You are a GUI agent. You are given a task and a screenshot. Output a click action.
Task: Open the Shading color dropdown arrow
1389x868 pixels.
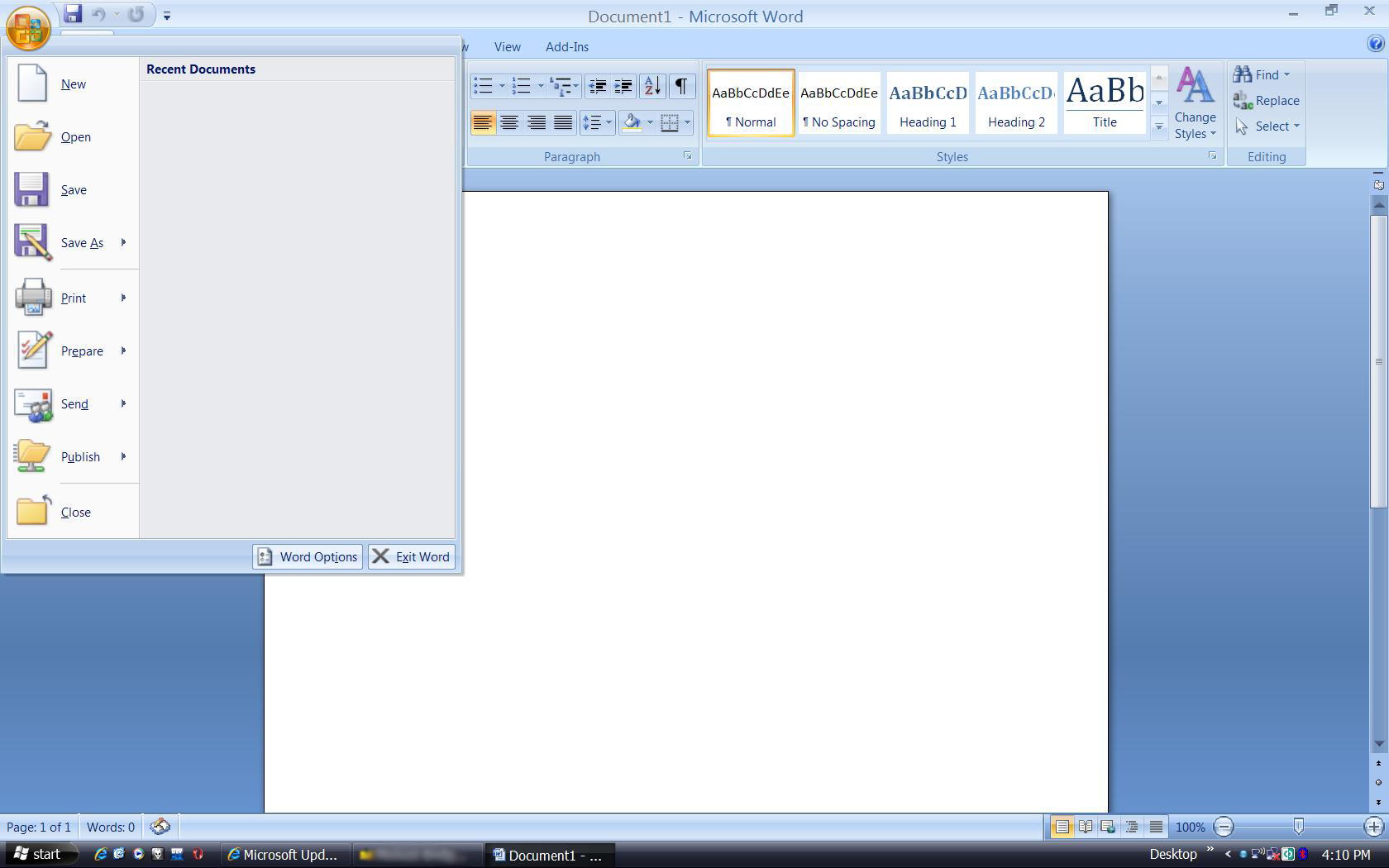(650, 123)
